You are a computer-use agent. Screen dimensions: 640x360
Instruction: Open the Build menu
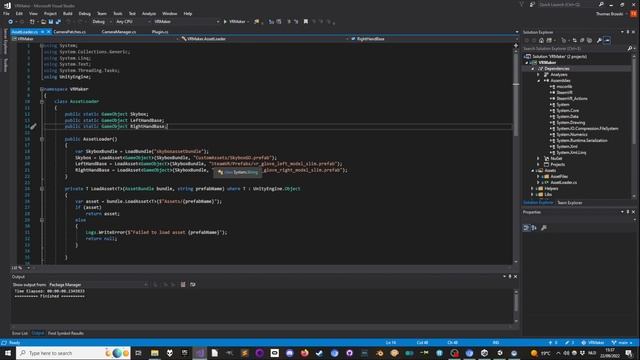(x=67, y=13)
